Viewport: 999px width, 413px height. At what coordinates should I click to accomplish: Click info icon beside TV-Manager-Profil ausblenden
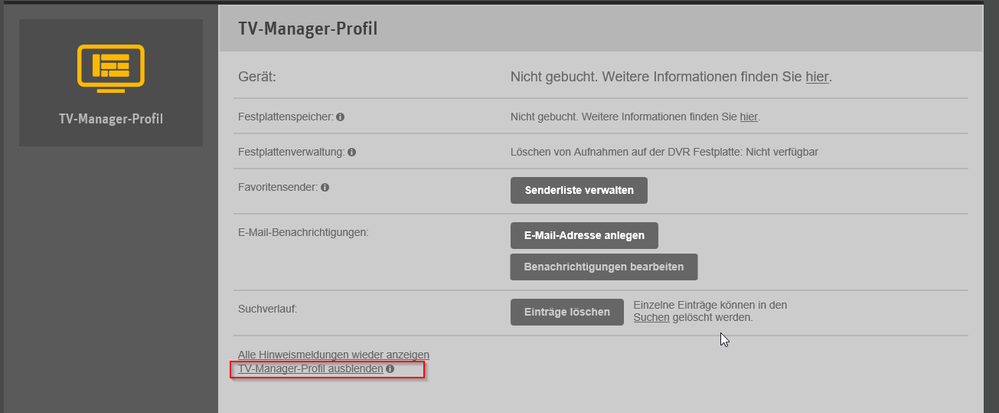(x=390, y=369)
